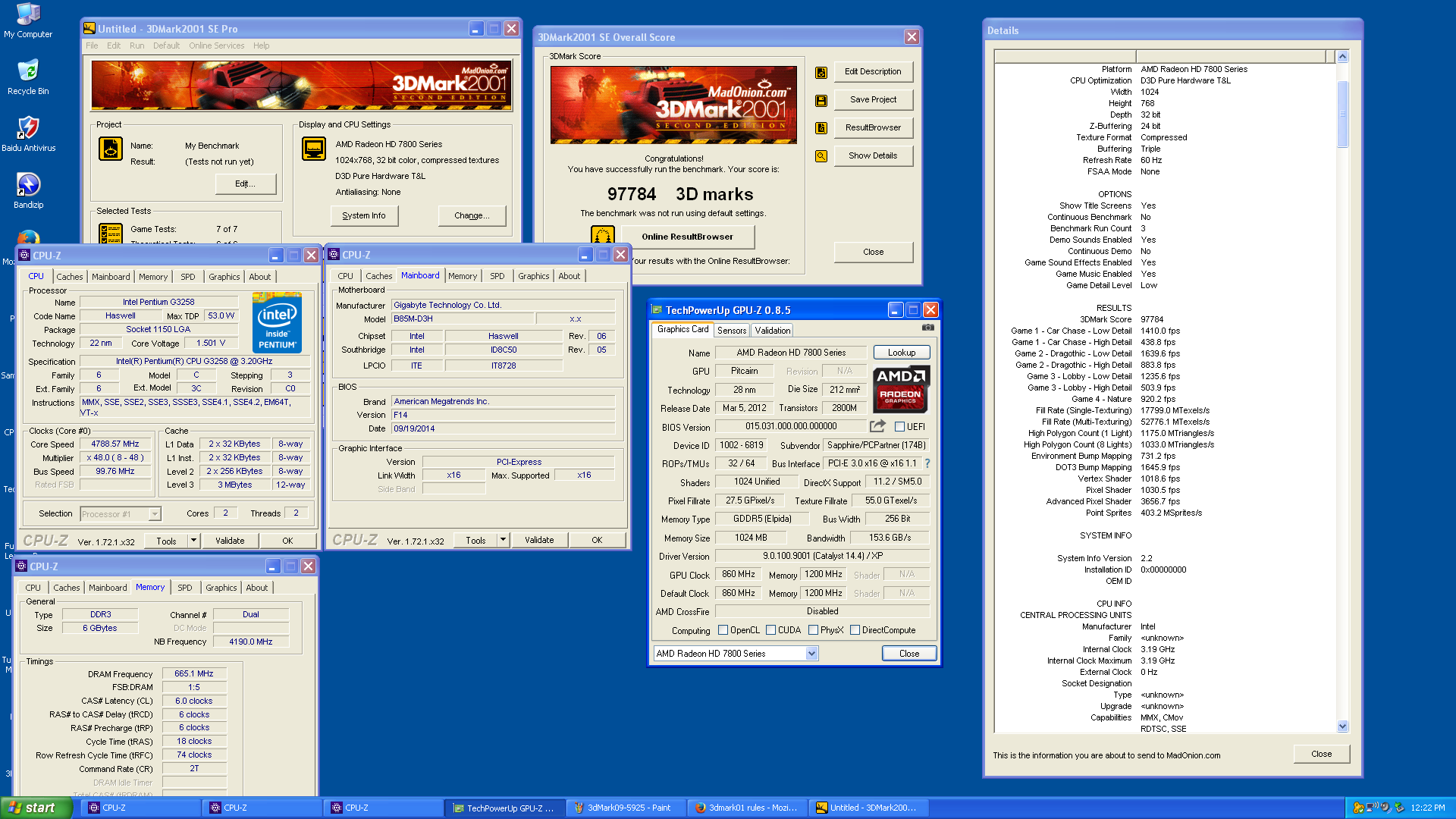Click GPU-Z screenshot camera icon
1456x819 pixels.
tap(927, 328)
